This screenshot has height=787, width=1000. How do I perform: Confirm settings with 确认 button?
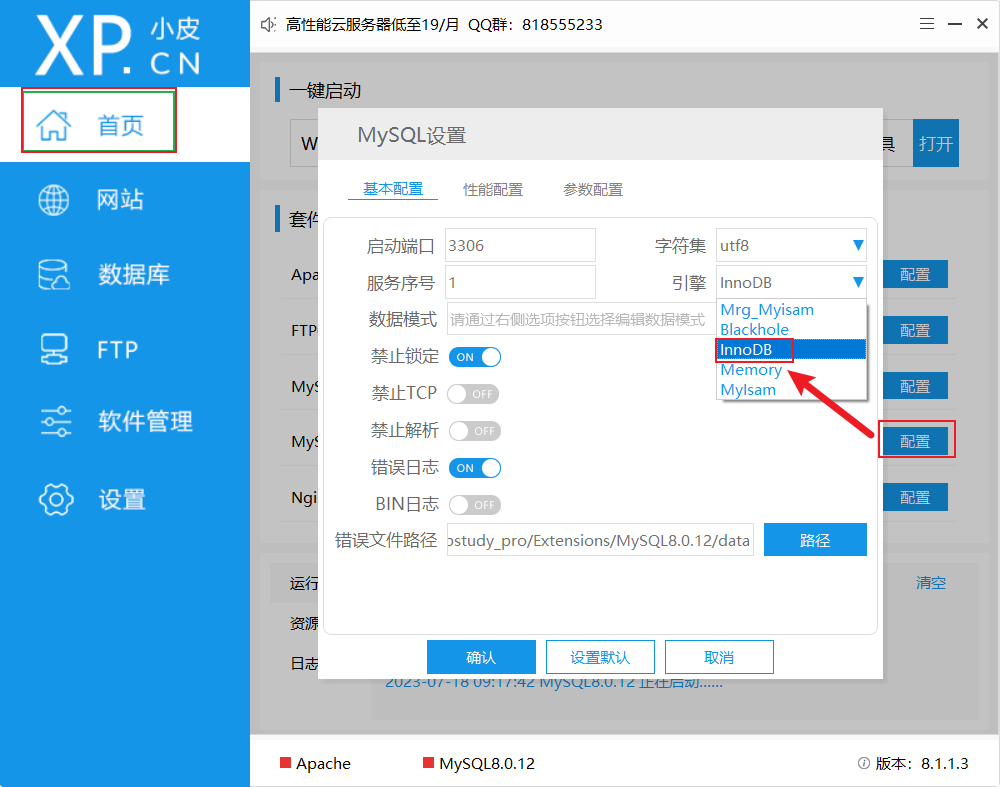(x=481, y=657)
